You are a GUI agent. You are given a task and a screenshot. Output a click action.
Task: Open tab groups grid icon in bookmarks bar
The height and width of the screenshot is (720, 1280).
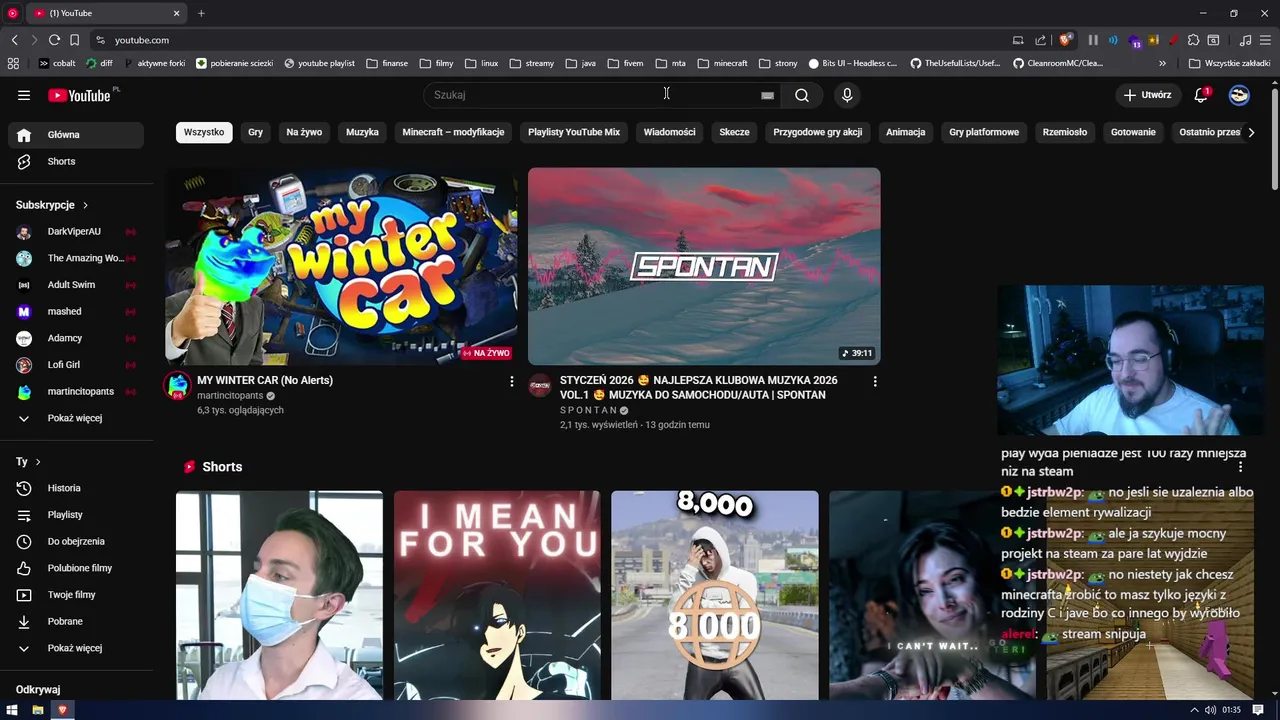pyautogui.click(x=13, y=63)
